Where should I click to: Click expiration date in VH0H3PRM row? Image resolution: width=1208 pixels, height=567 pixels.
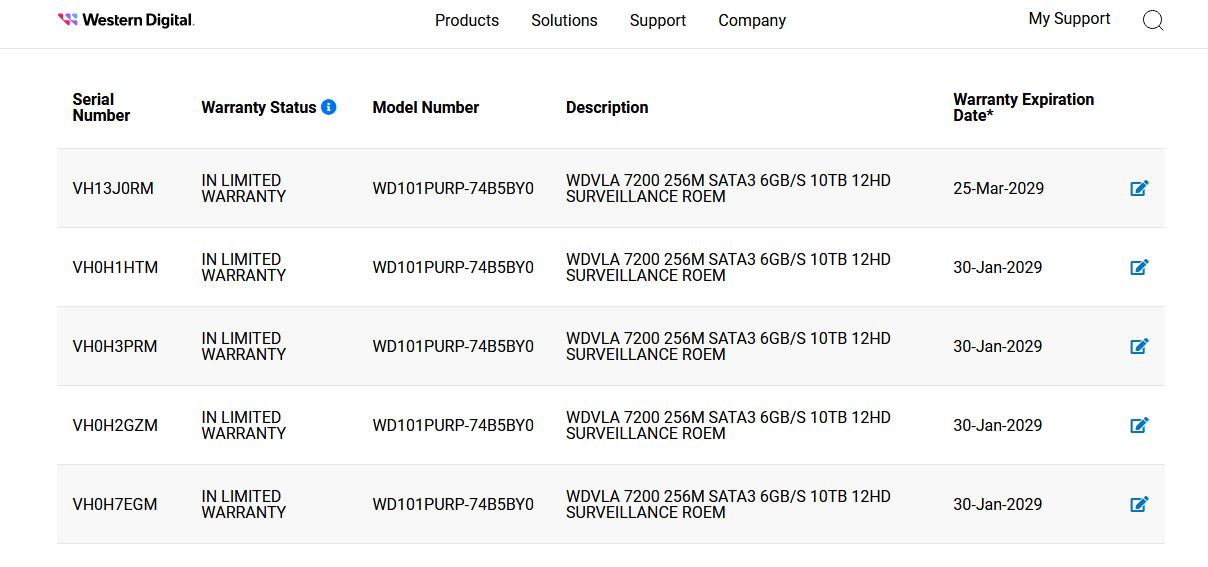coord(997,346)
